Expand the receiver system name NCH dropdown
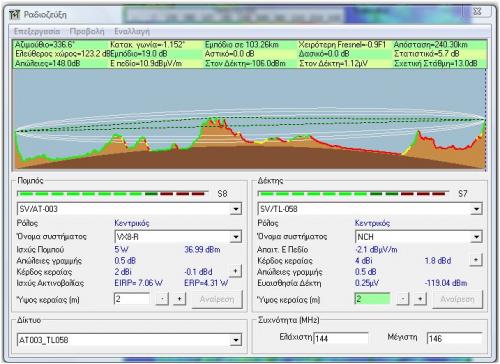Screen dimensions: 500x364 pyautogui.click(x=476, y=237)
